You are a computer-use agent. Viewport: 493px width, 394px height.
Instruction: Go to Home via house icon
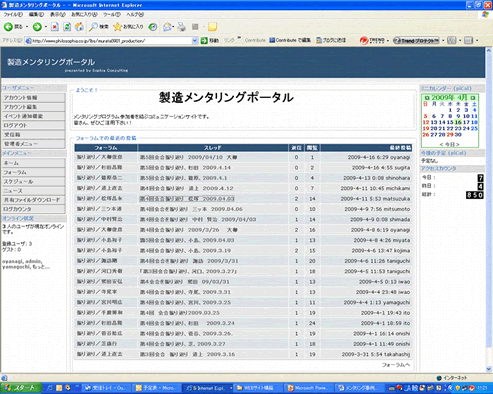coord(79,27)
